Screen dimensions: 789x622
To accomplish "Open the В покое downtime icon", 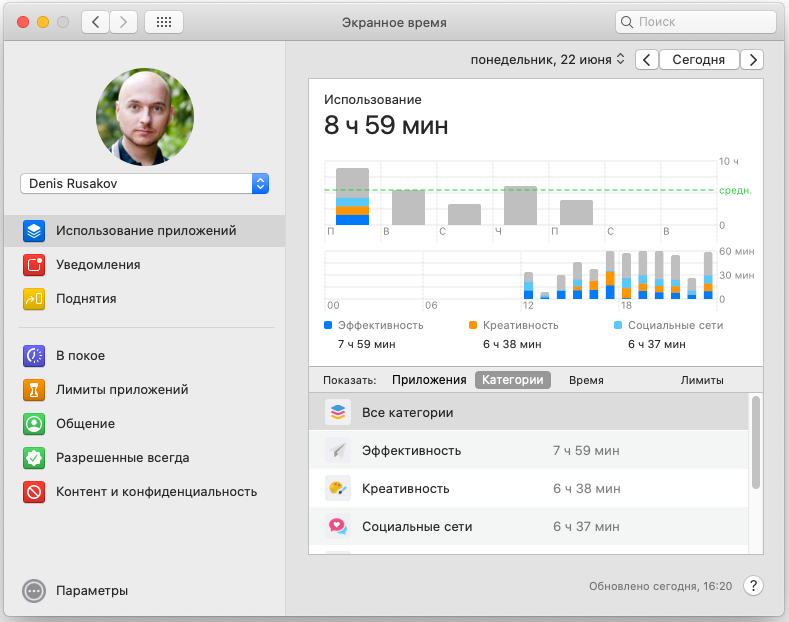I will pos(34,356).
